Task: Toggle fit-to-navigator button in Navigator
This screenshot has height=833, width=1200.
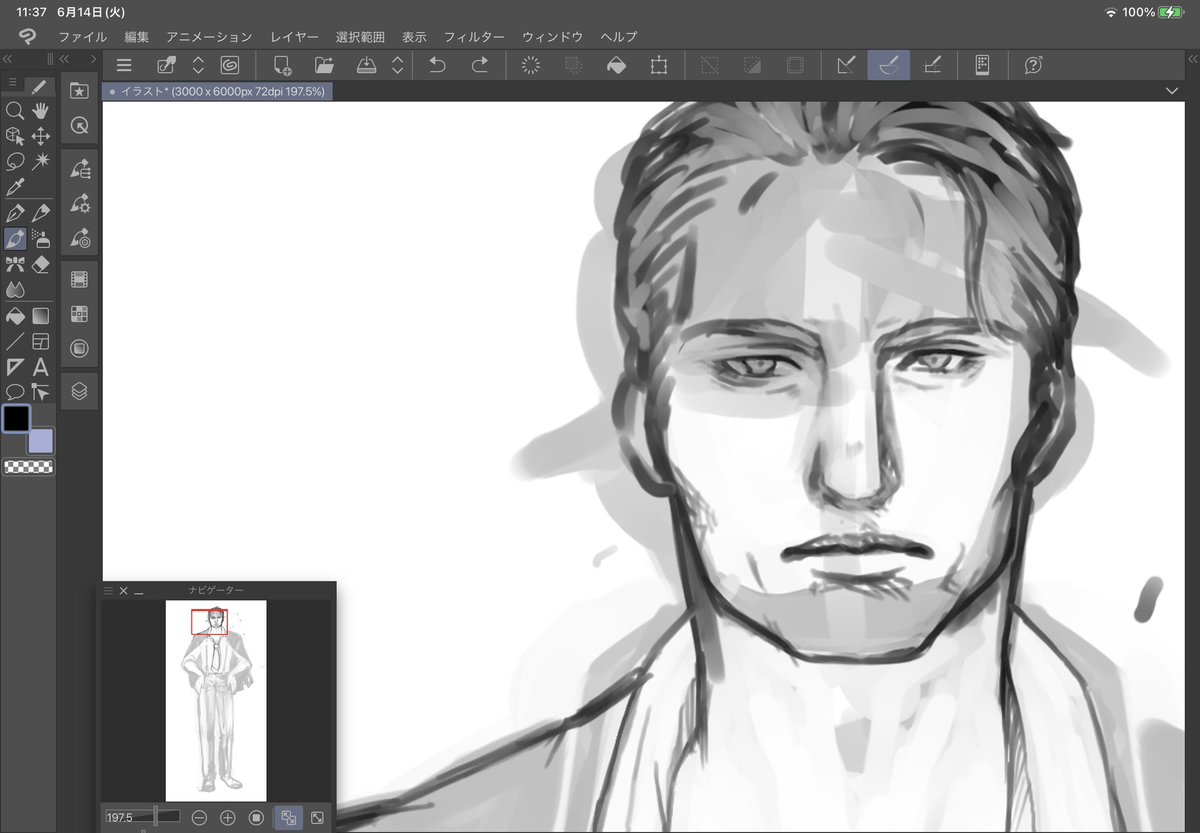Action: pyautogui.click(x=289, y=817)
